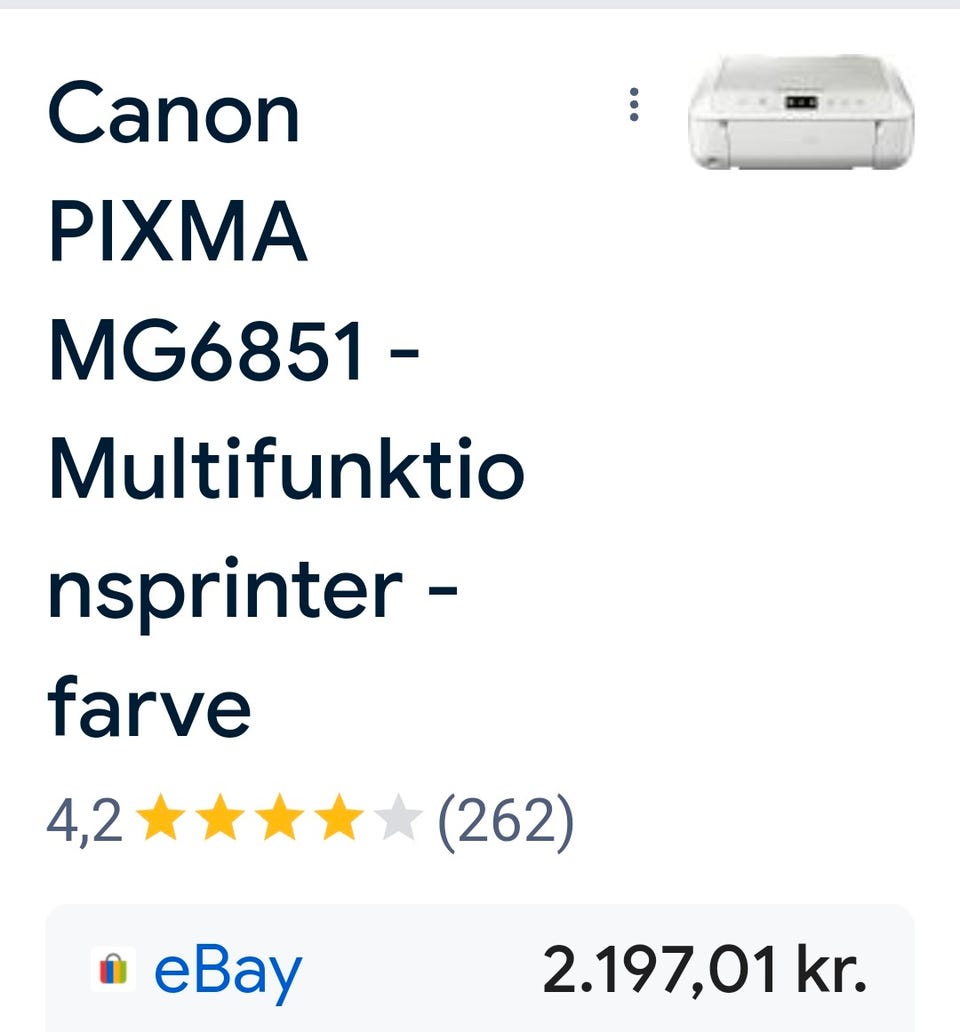Click the word farve in title

[x=149, y=707]
